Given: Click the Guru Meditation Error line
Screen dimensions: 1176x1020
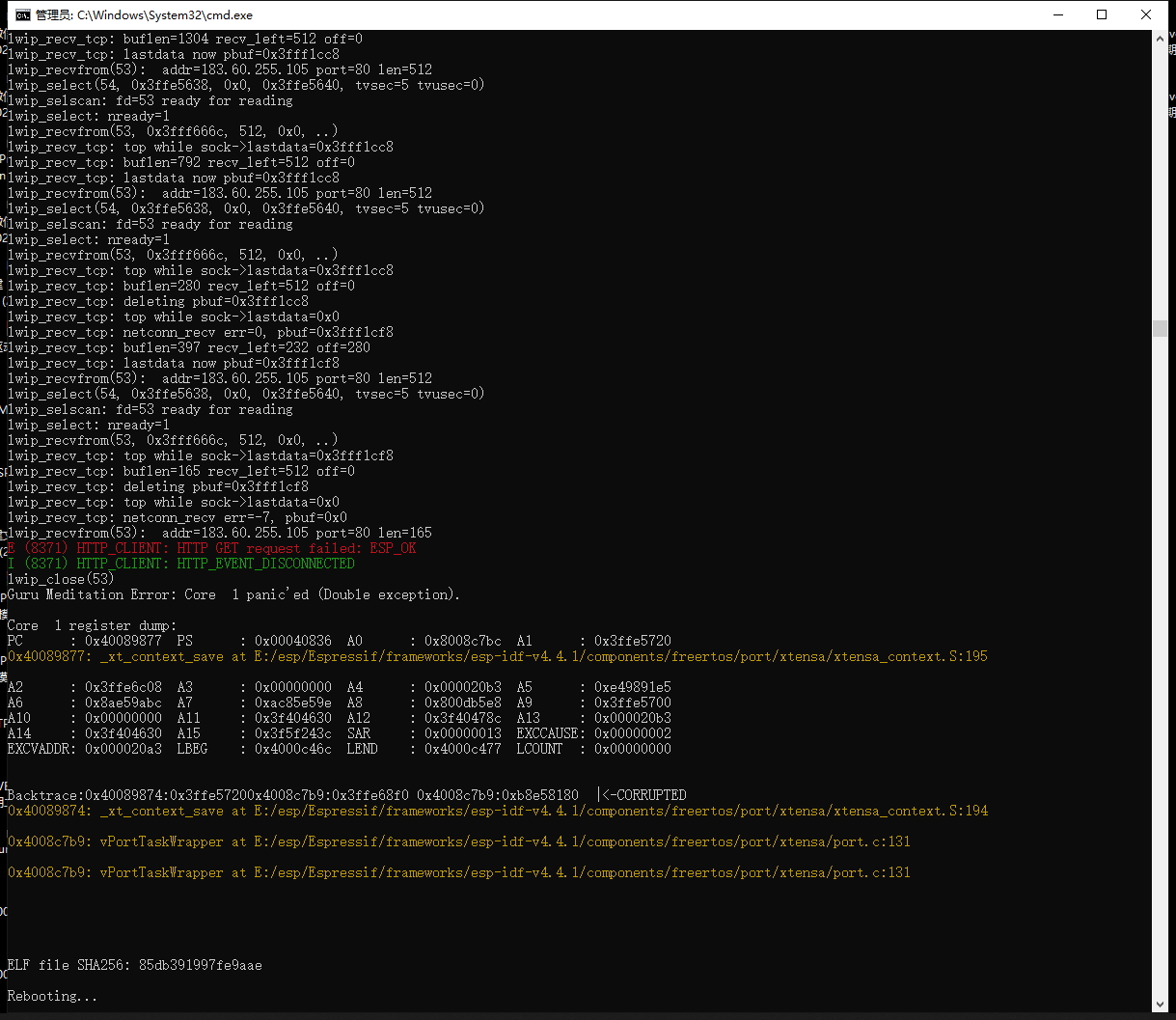Looking at the screenshot, I should (x=231, y=593).
